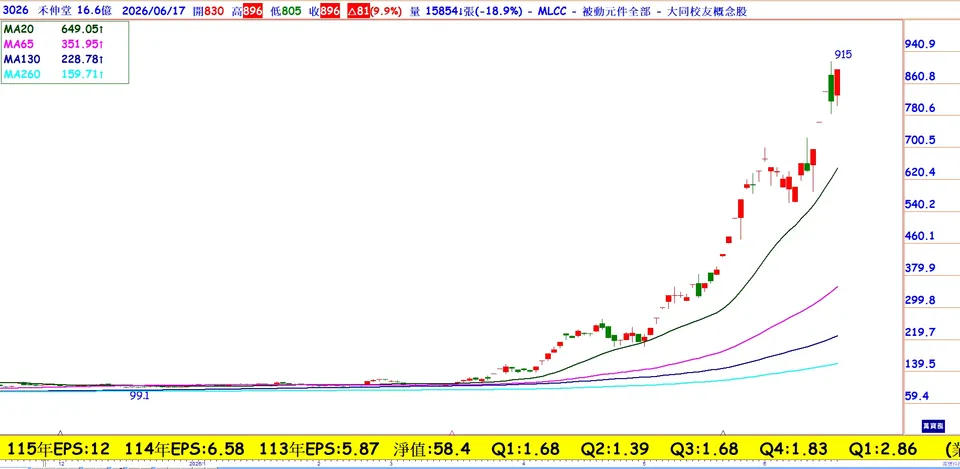This screenshot has width=960, height=469.
Task: Click the Q3:1.68 quarterly EPS
Action: point(705,449)
